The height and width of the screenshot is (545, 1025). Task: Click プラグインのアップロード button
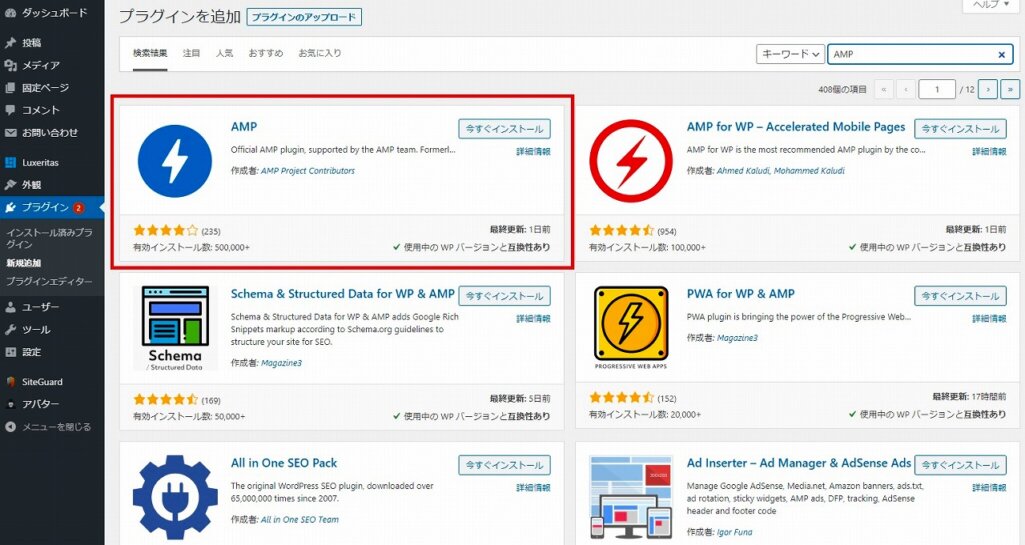coord(304,18)
